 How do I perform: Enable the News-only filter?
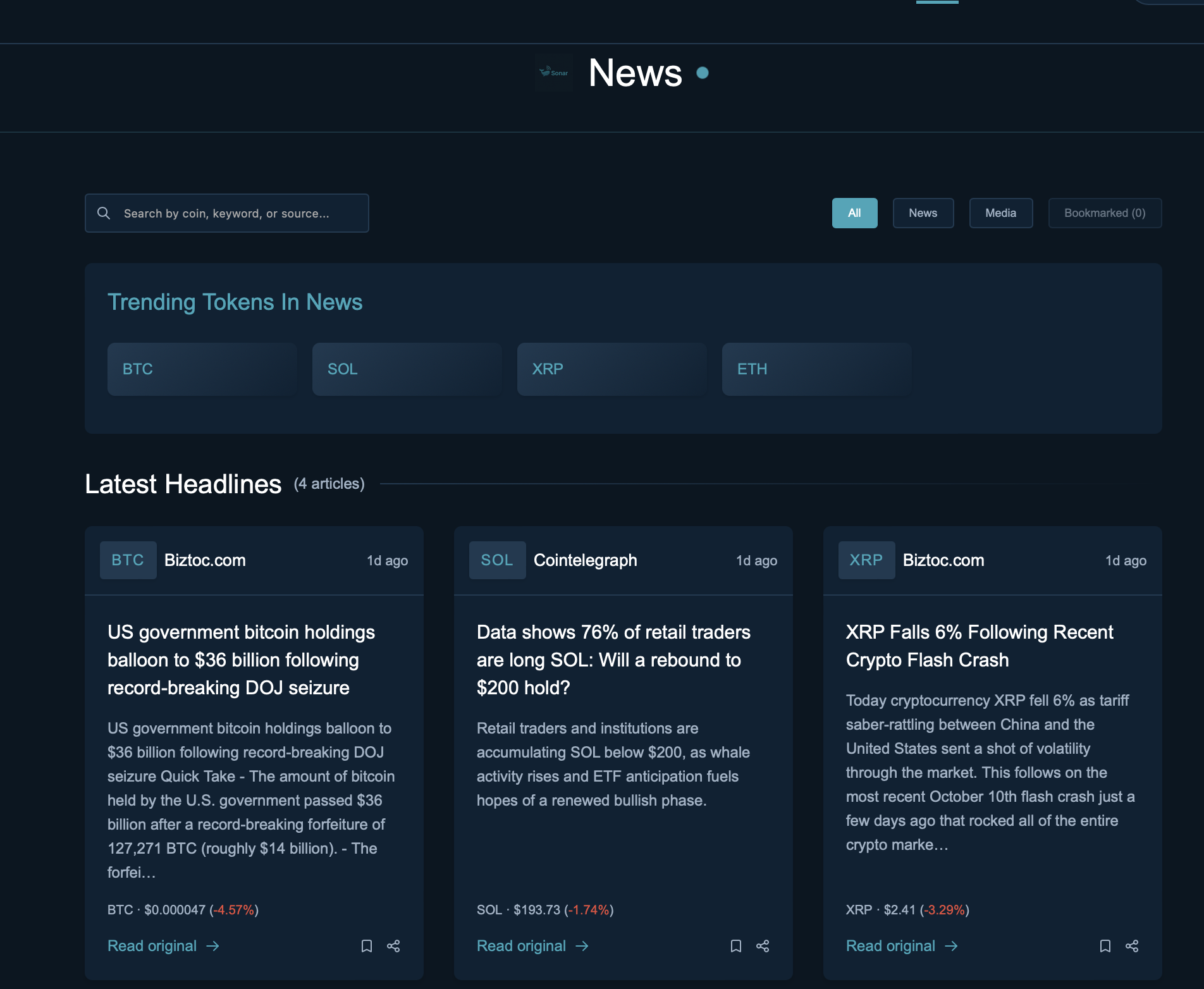[x=923, y=212]
